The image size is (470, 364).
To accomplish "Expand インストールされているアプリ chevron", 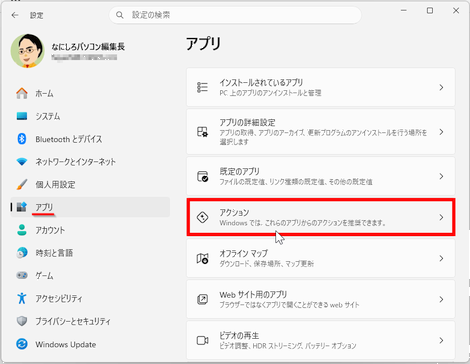I will coord(441,87).
